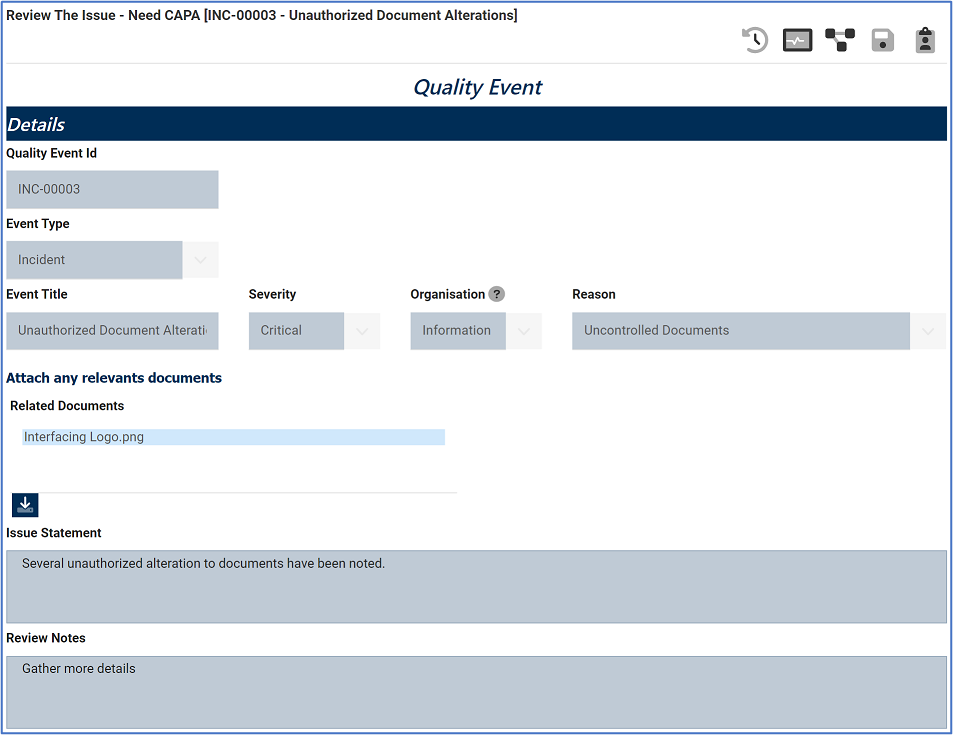
Task: Click the Details section header
Action: click(476, 124)
